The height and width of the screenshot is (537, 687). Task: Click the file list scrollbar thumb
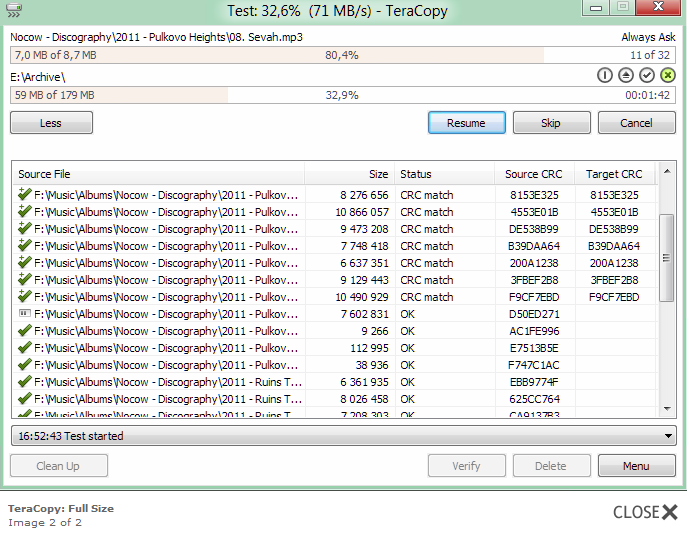pos(667,258)
